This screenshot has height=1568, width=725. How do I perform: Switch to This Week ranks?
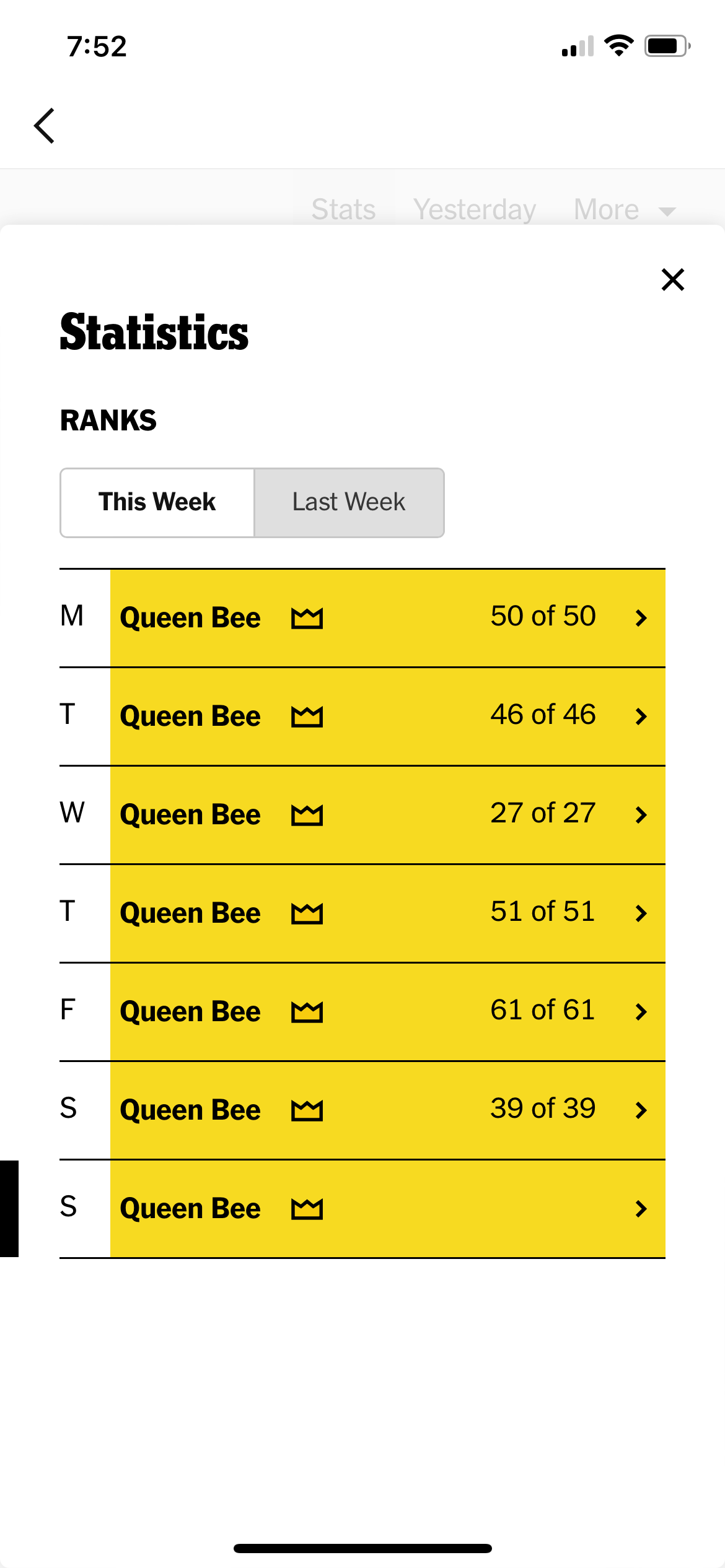coord(157,502)
